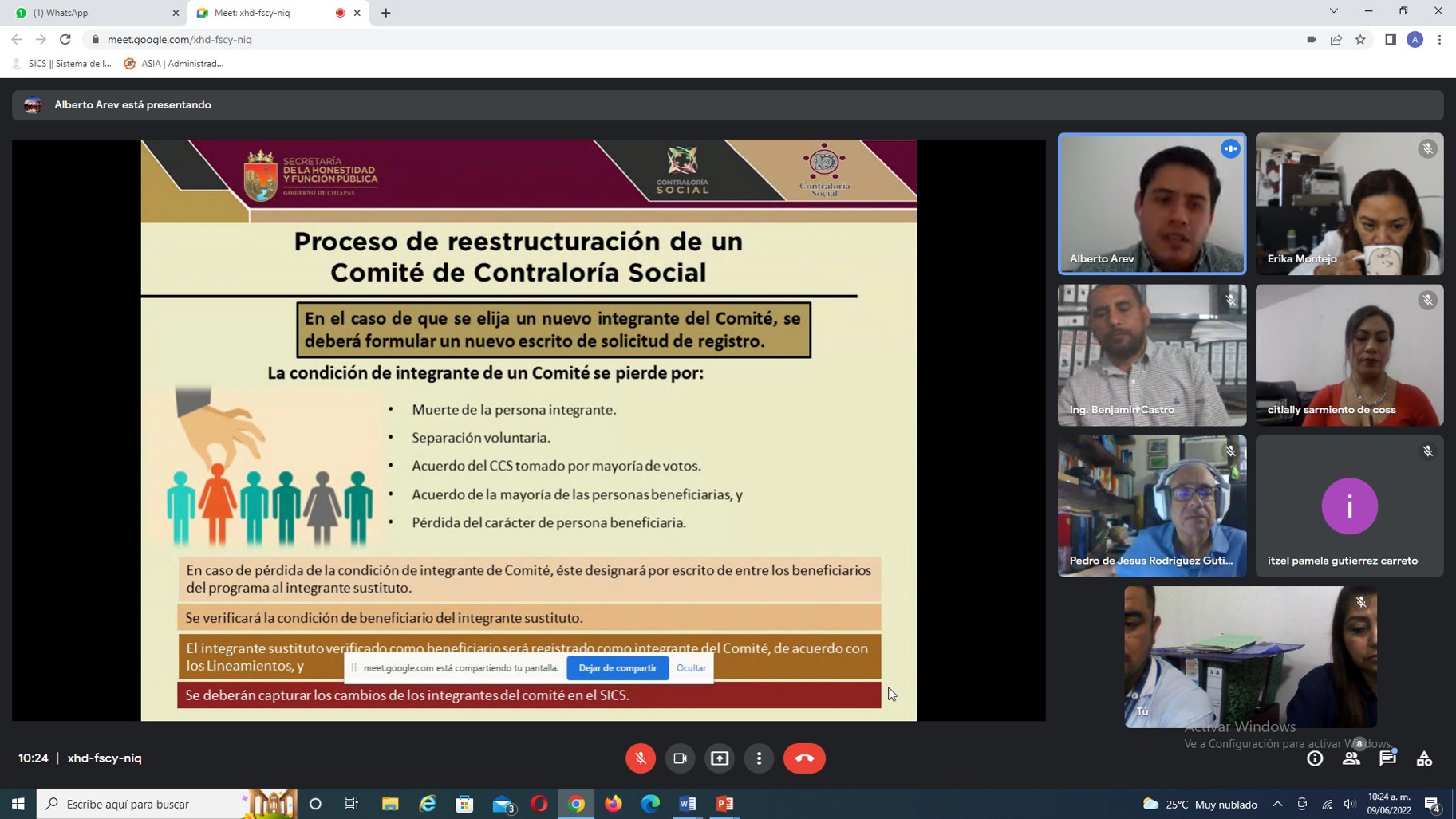This screenshot has height=819, width=1456.
Task: Open PowerPoint from the Windows taskbar
Action: 725,804
